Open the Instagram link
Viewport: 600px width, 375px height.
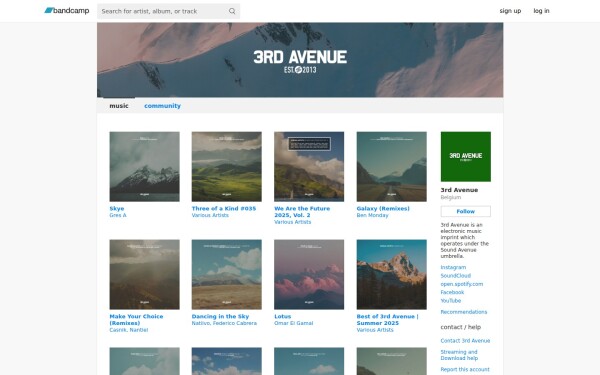[453, 267]
